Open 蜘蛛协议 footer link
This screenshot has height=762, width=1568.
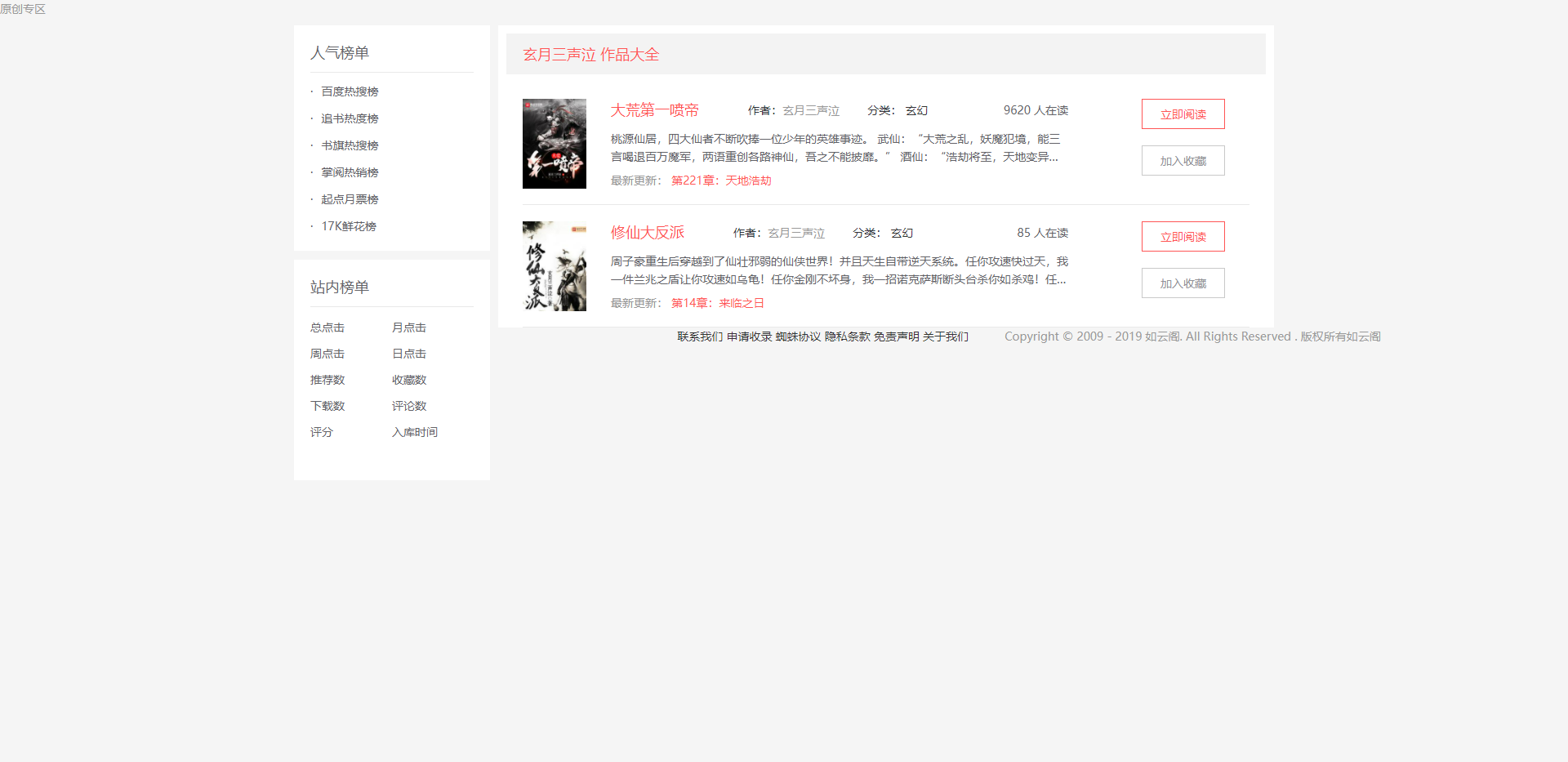[x=799, y=336]
